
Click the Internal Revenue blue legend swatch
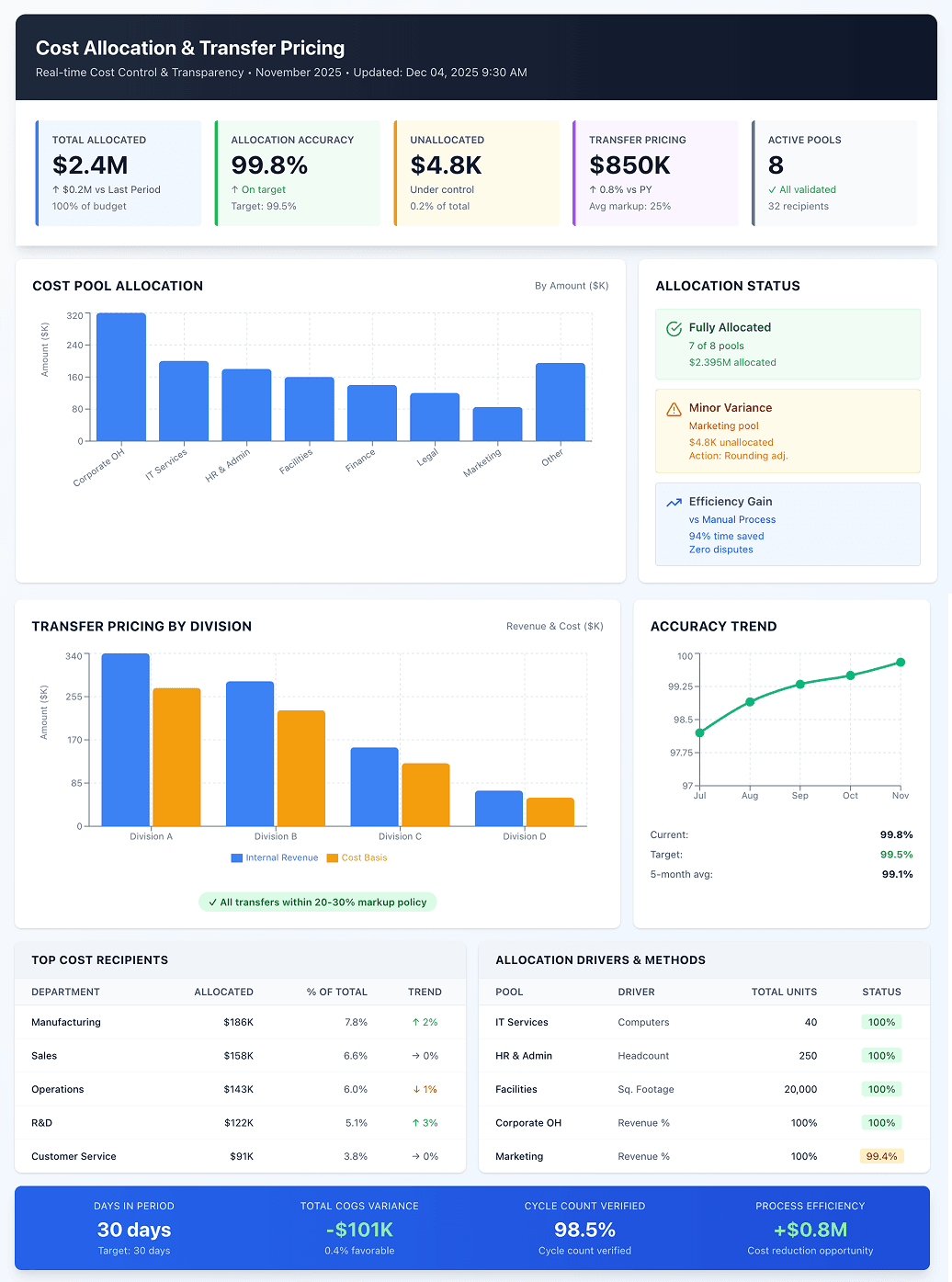click(x=237, y=858)
